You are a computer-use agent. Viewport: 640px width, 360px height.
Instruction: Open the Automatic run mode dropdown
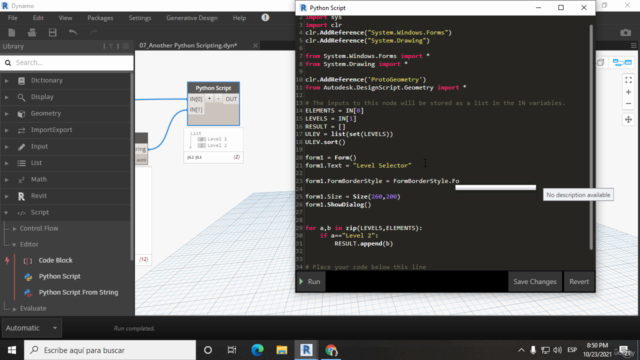(x=31, y=328)
